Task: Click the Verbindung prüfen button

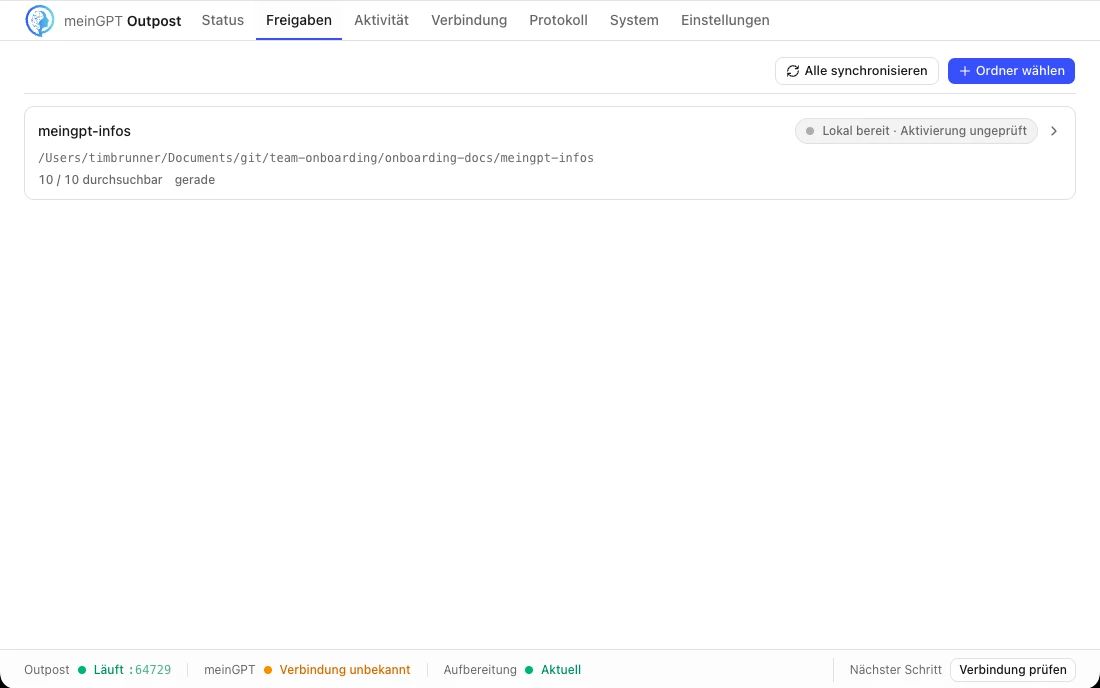Action: click(x=1012, y=670)
